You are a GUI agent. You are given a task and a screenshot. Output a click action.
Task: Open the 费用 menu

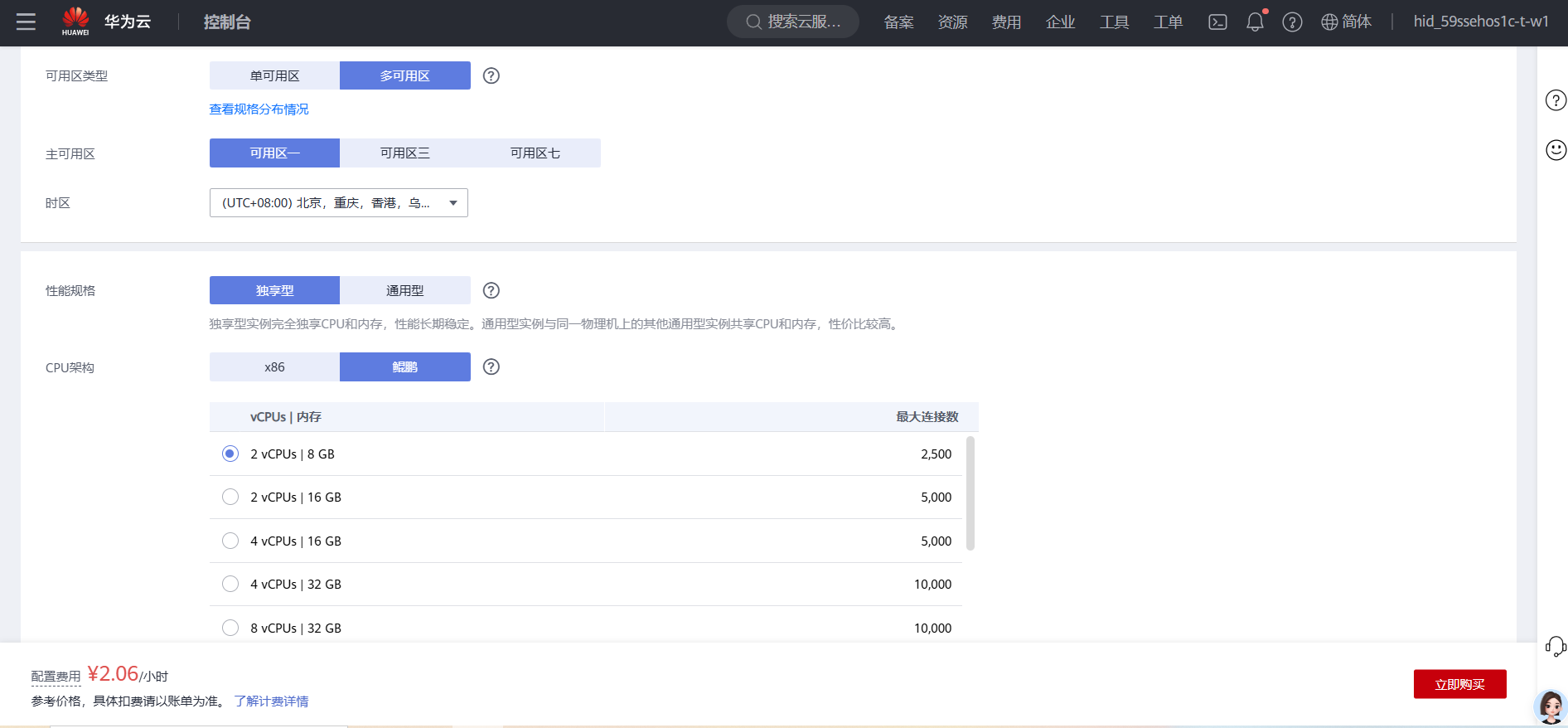pos(1006,22)
